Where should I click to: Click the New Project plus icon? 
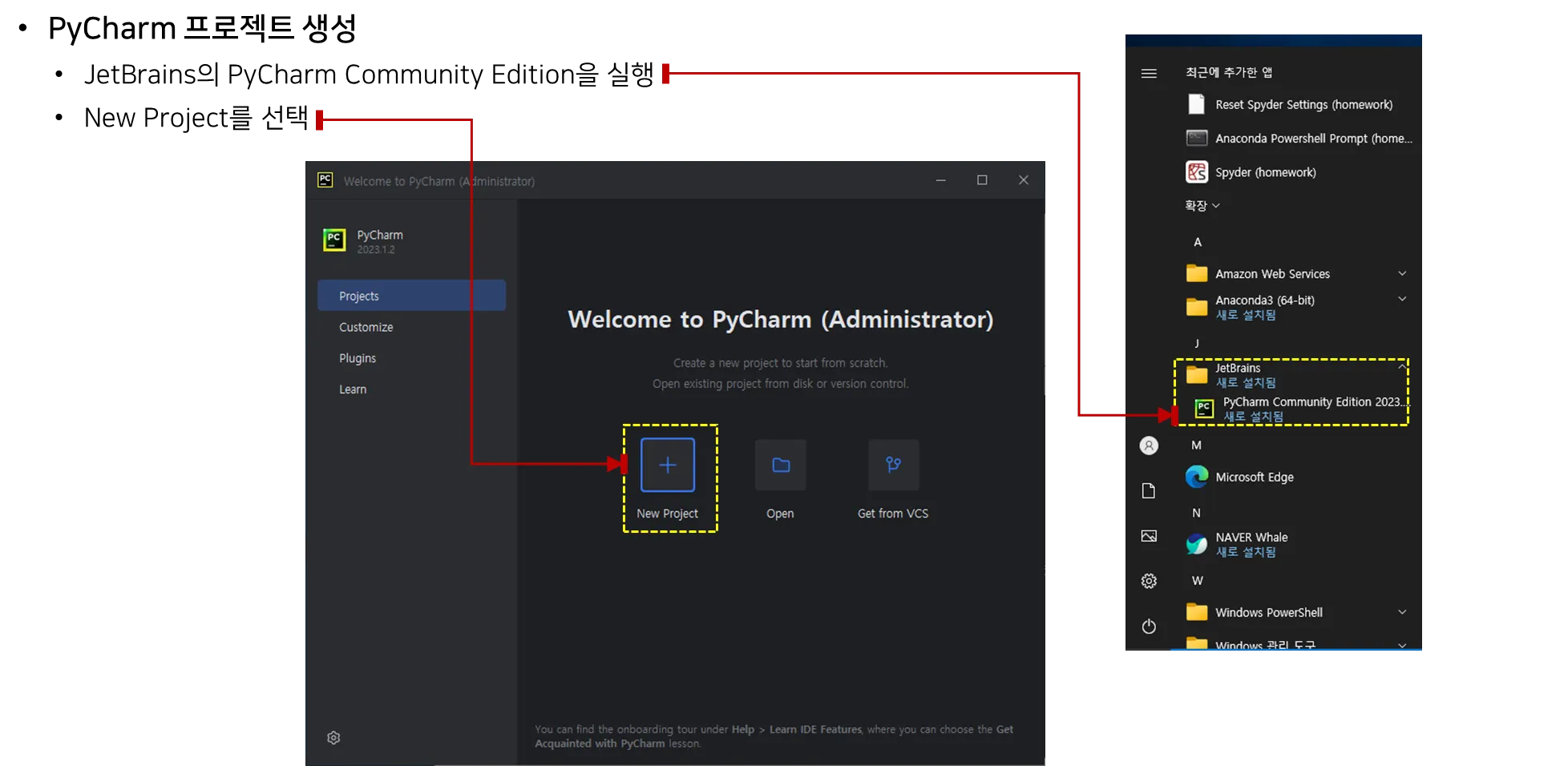pyautogui.click(x=668, y=465)
